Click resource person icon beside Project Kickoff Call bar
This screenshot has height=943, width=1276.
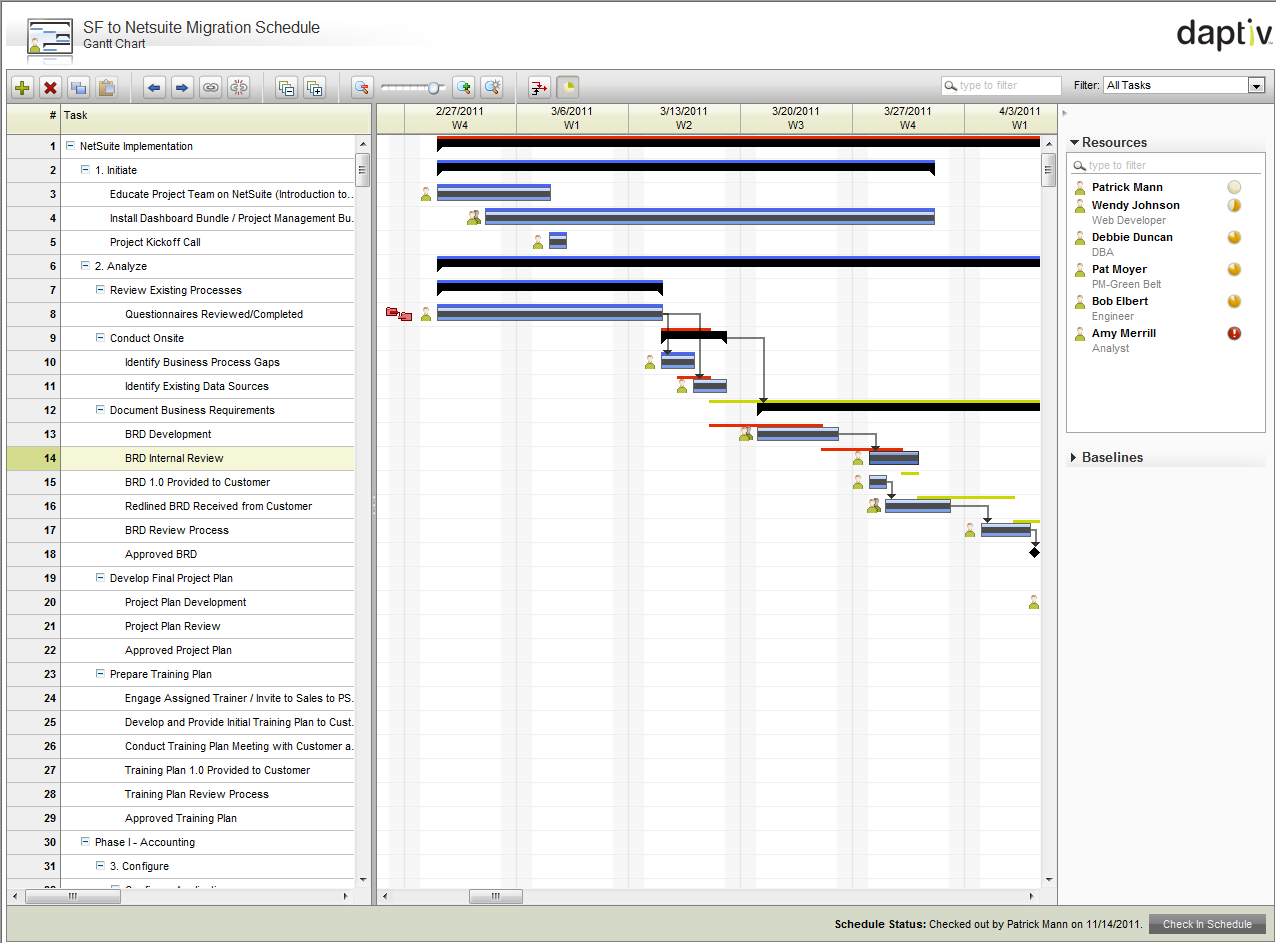538,242
